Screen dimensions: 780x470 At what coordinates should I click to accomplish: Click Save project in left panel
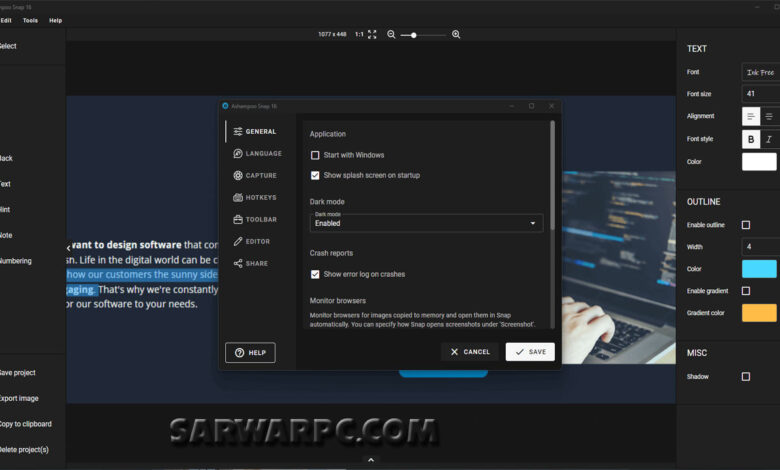click(17, 373)
